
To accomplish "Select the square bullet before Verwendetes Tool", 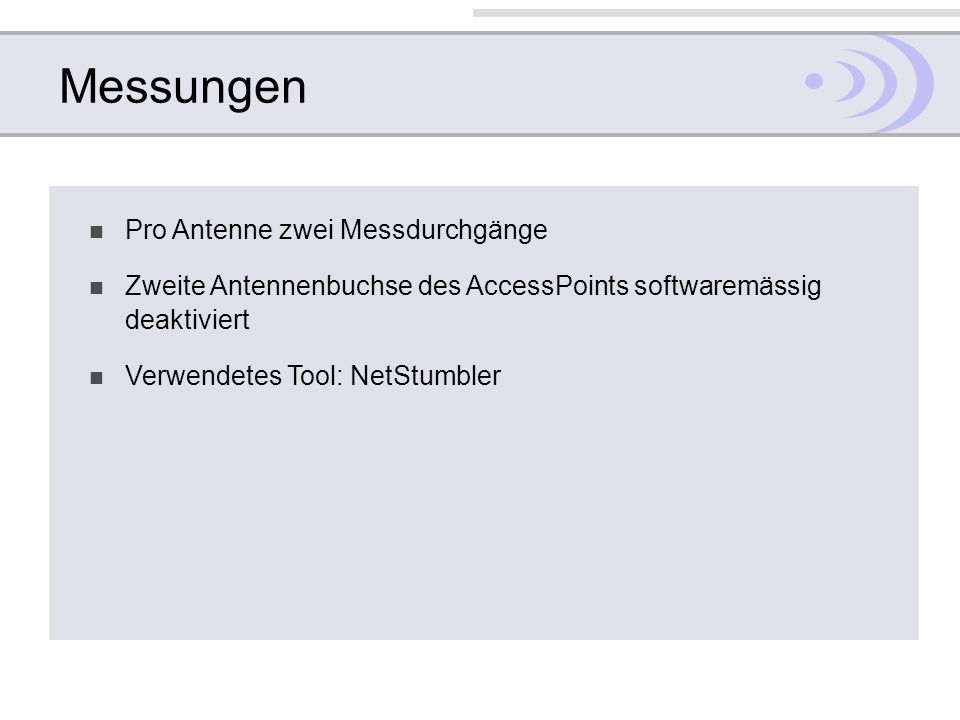I will (x=96, y=378).
